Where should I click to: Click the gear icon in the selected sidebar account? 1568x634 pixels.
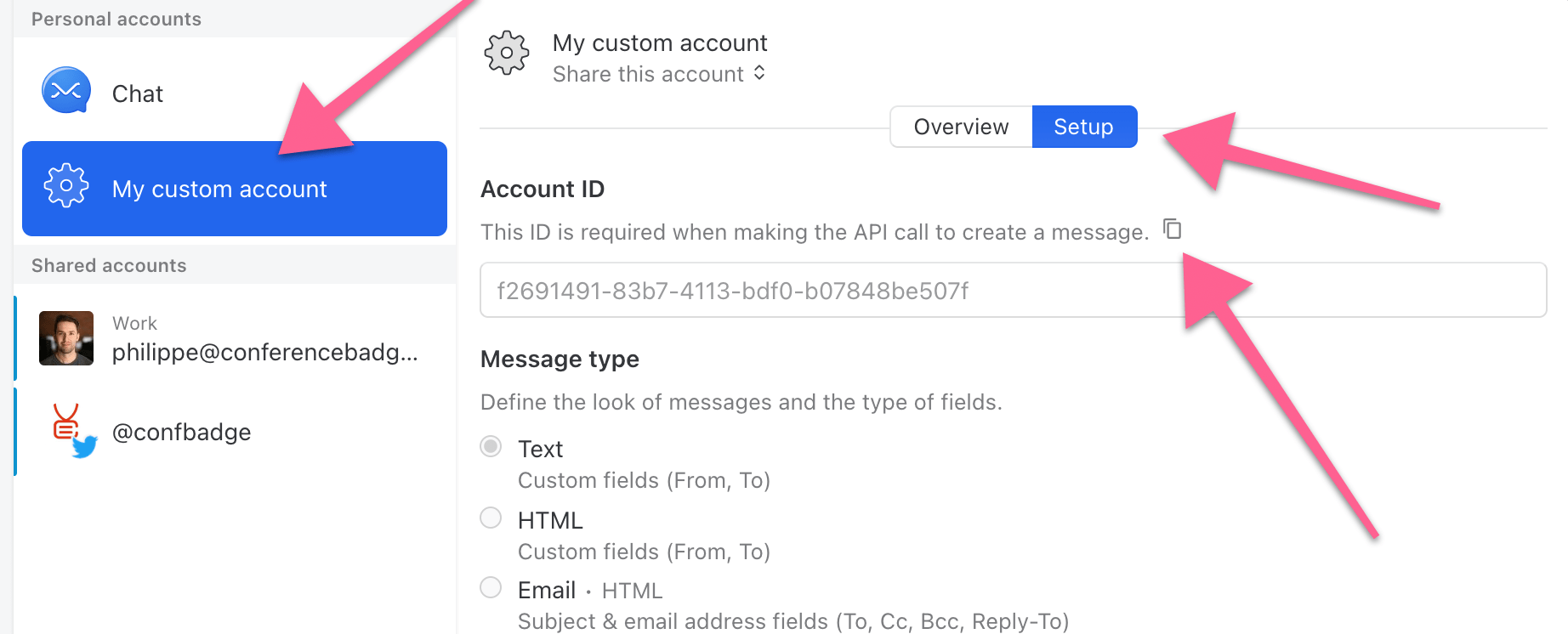[x=66, y=185]
